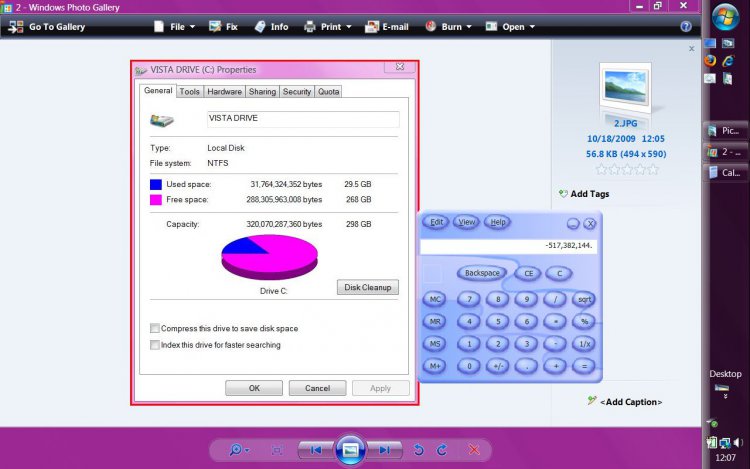The width and height of the screenshot is (750, 469).
Task: Click the calculator 1/x button
Action: pyautogui.click(x=584, y=344)
